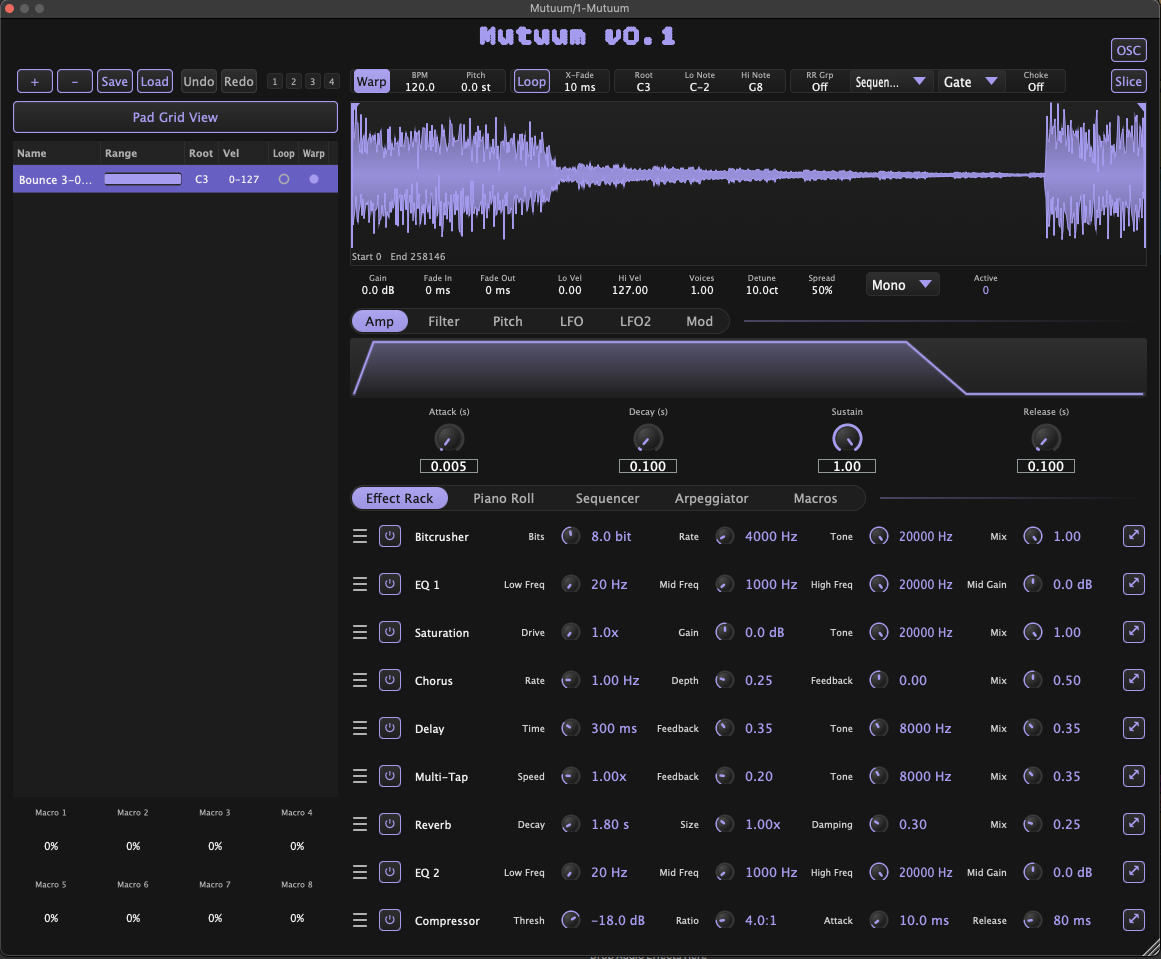Toggle Bitcrusher power button
Viewport: 1161px width, 959px height.
(x=389, y=535)
